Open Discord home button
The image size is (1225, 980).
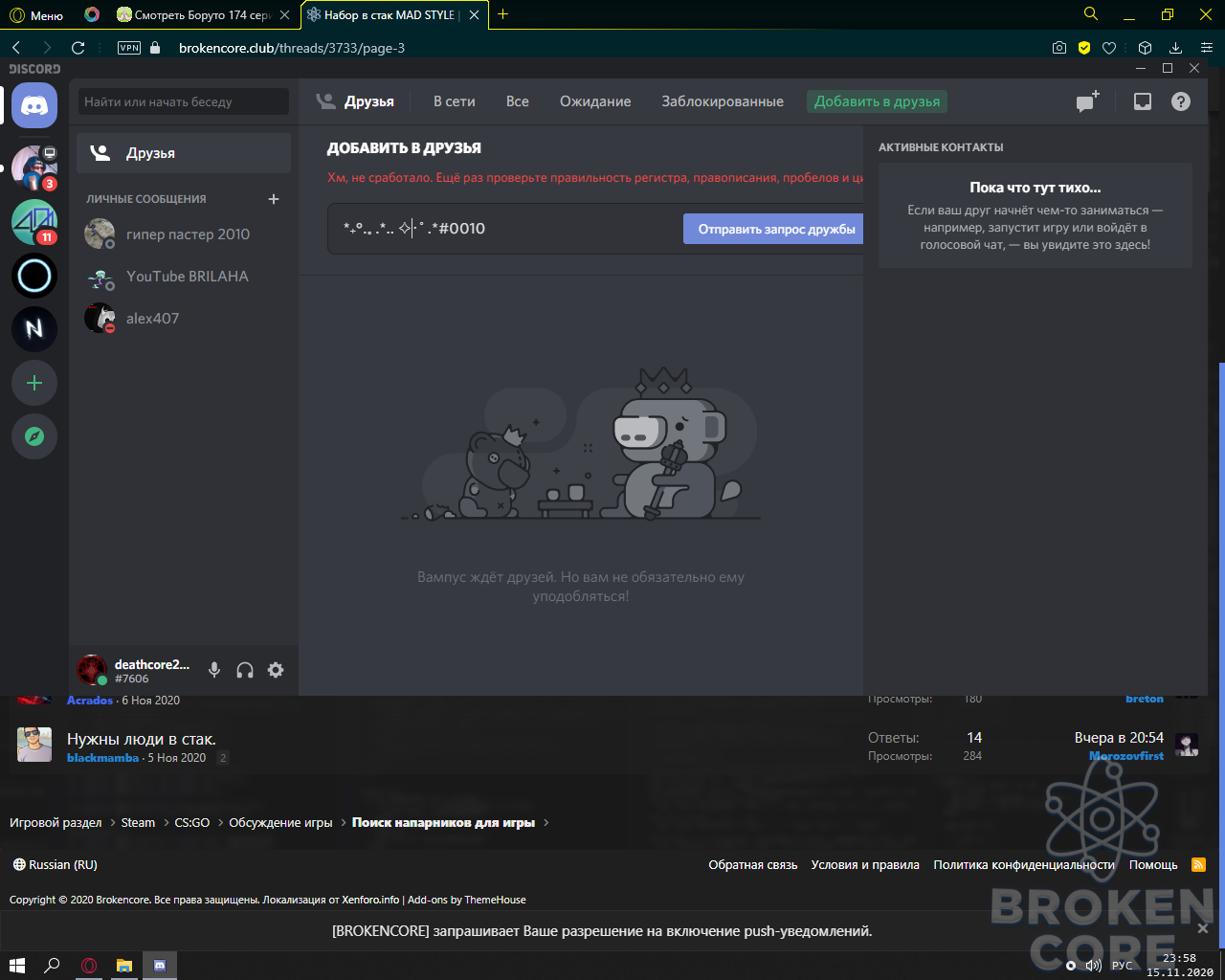pyautogui.click(x=34, y=105)
